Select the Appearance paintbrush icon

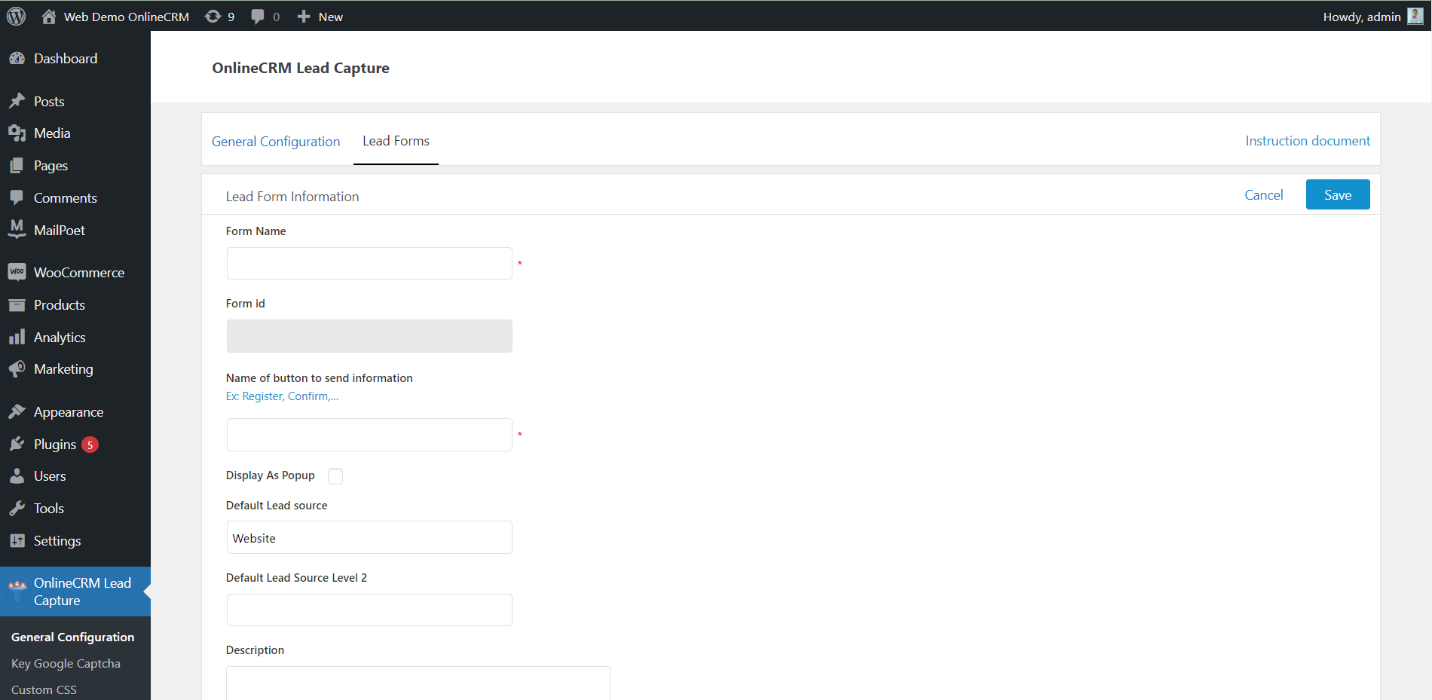[x=18, y=411]
